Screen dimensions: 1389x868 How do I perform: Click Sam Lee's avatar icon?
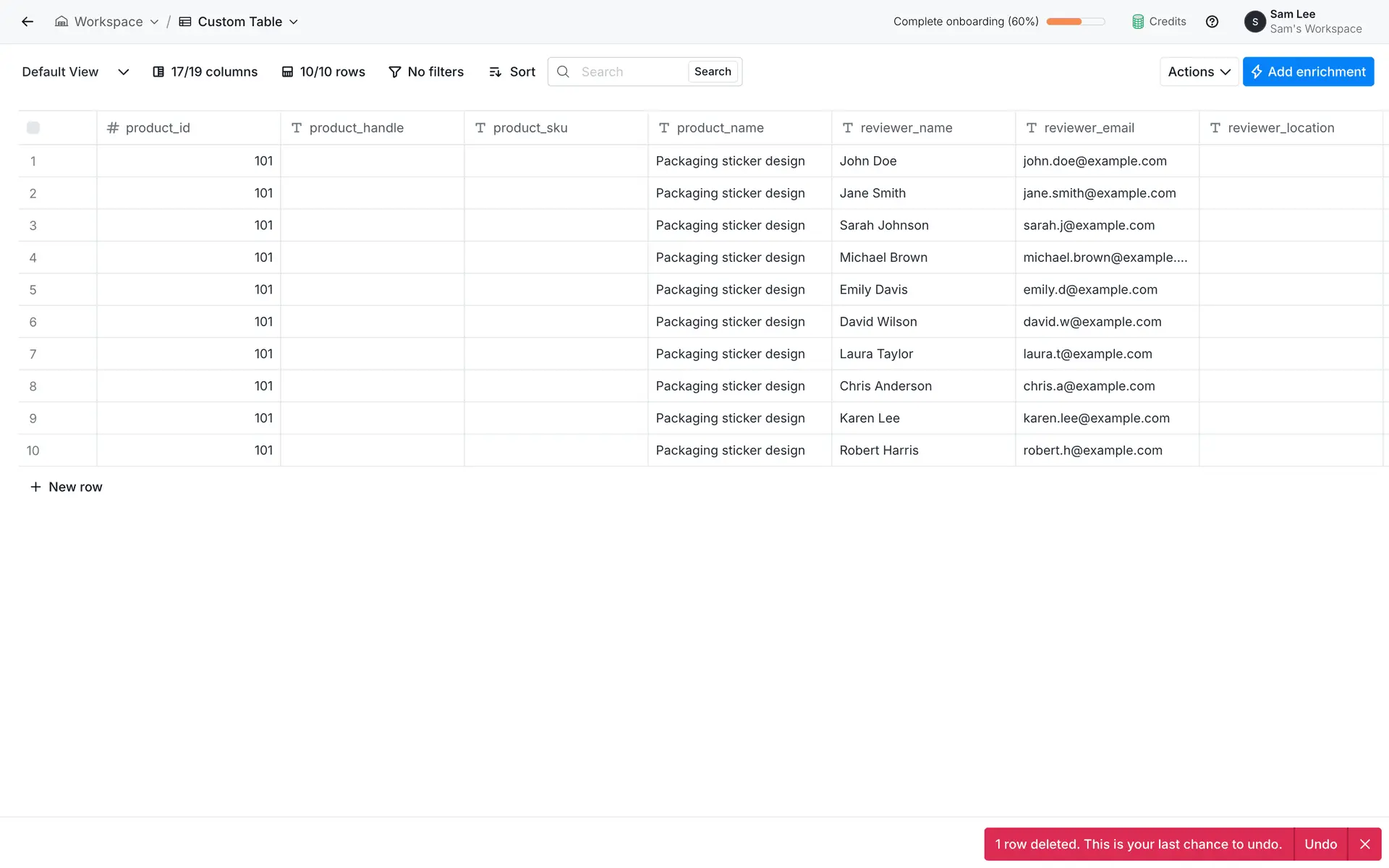[x=1254, y=22]
